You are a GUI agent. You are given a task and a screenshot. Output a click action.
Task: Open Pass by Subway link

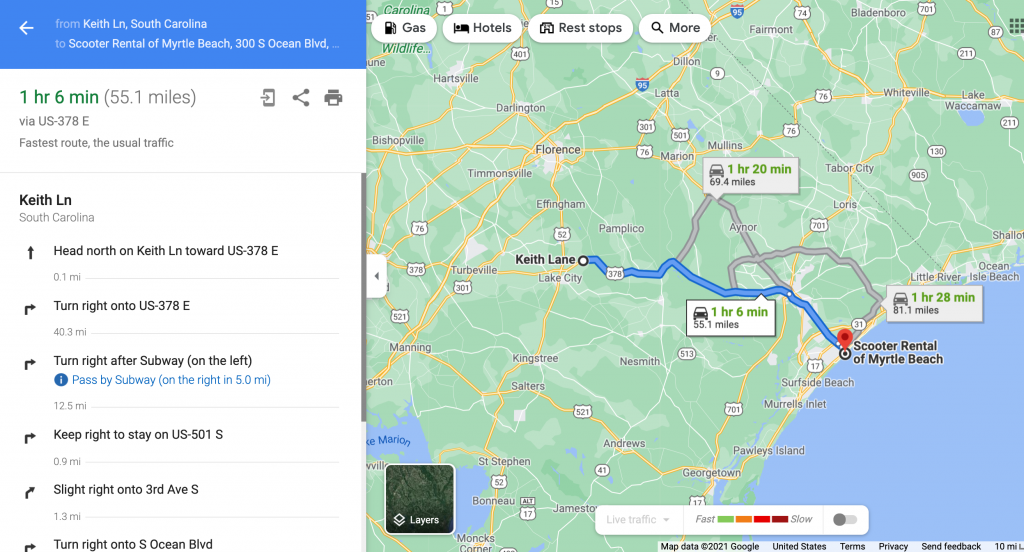click(171, 380)
